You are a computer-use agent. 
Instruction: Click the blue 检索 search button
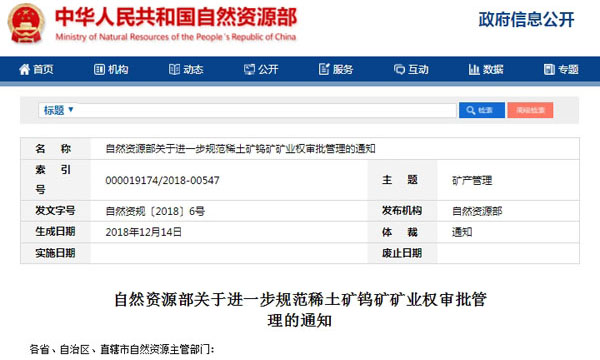(x=482, y=110)
